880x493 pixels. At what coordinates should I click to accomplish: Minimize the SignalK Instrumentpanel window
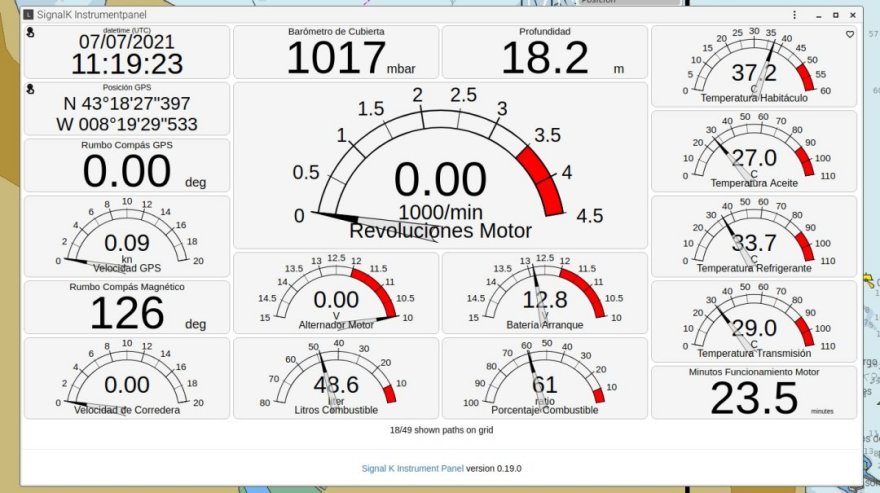[x=815, y=16]
